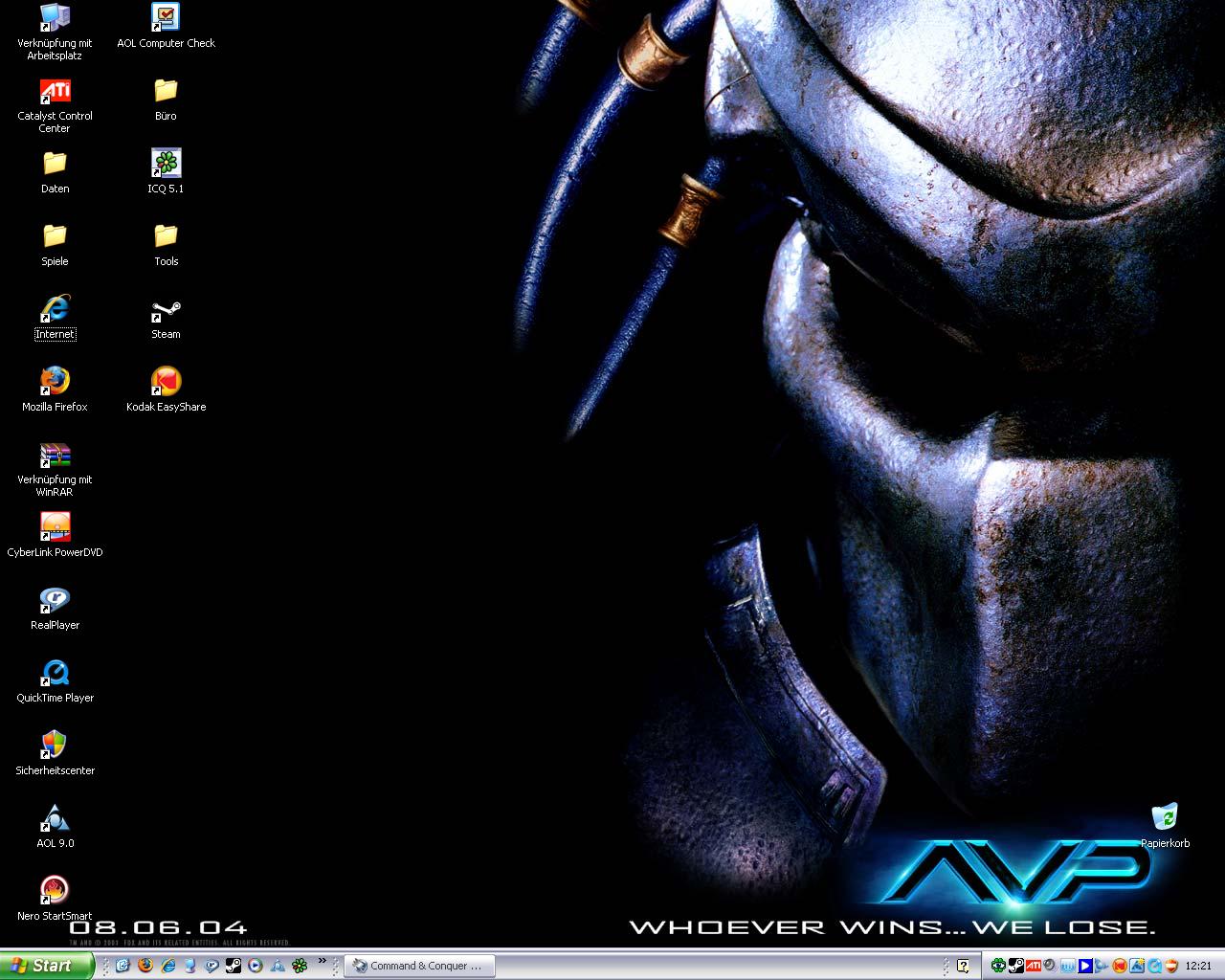Select the Papierkorb recycle bin icon
Viewport: 1225px width, 980px height.
(x=1165, y=819)
